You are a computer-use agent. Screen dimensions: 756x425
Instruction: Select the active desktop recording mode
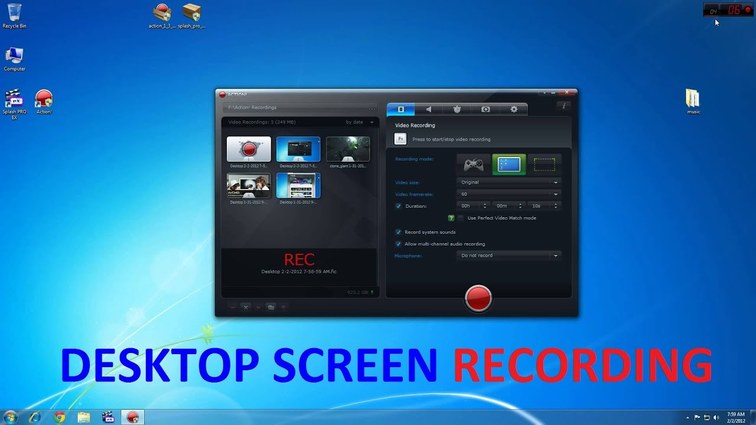[x=509, y=165]
